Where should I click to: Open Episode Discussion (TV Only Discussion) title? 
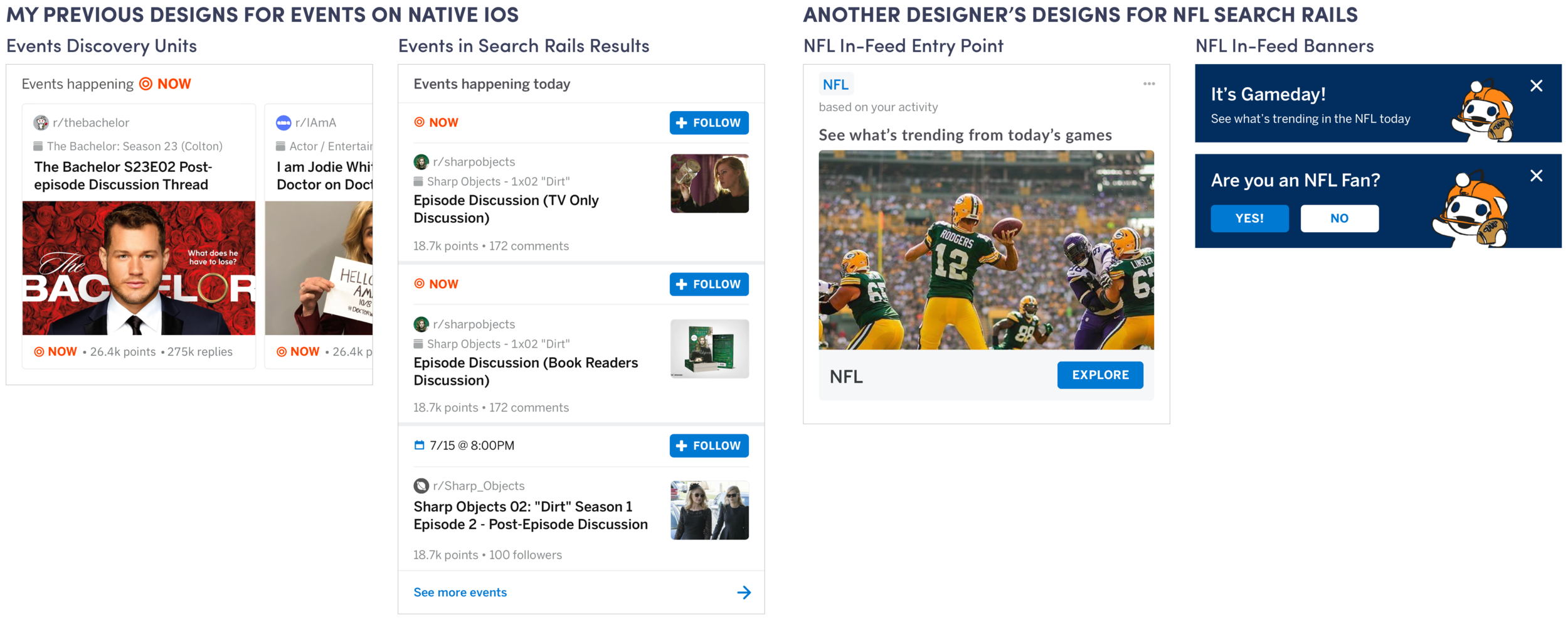(x=506, y=209)
